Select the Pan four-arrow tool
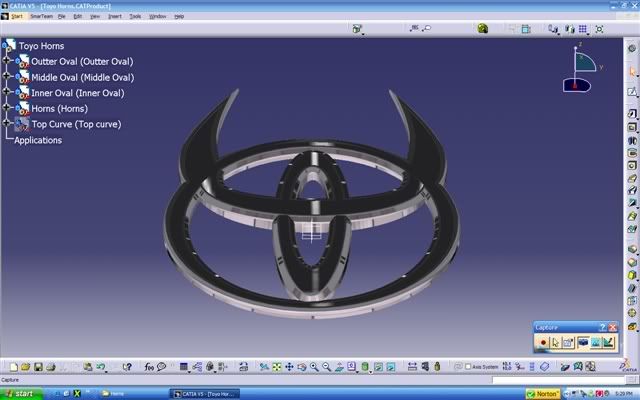Image resolution: width=640 pixels, height=400 pixels. (289, 367)
